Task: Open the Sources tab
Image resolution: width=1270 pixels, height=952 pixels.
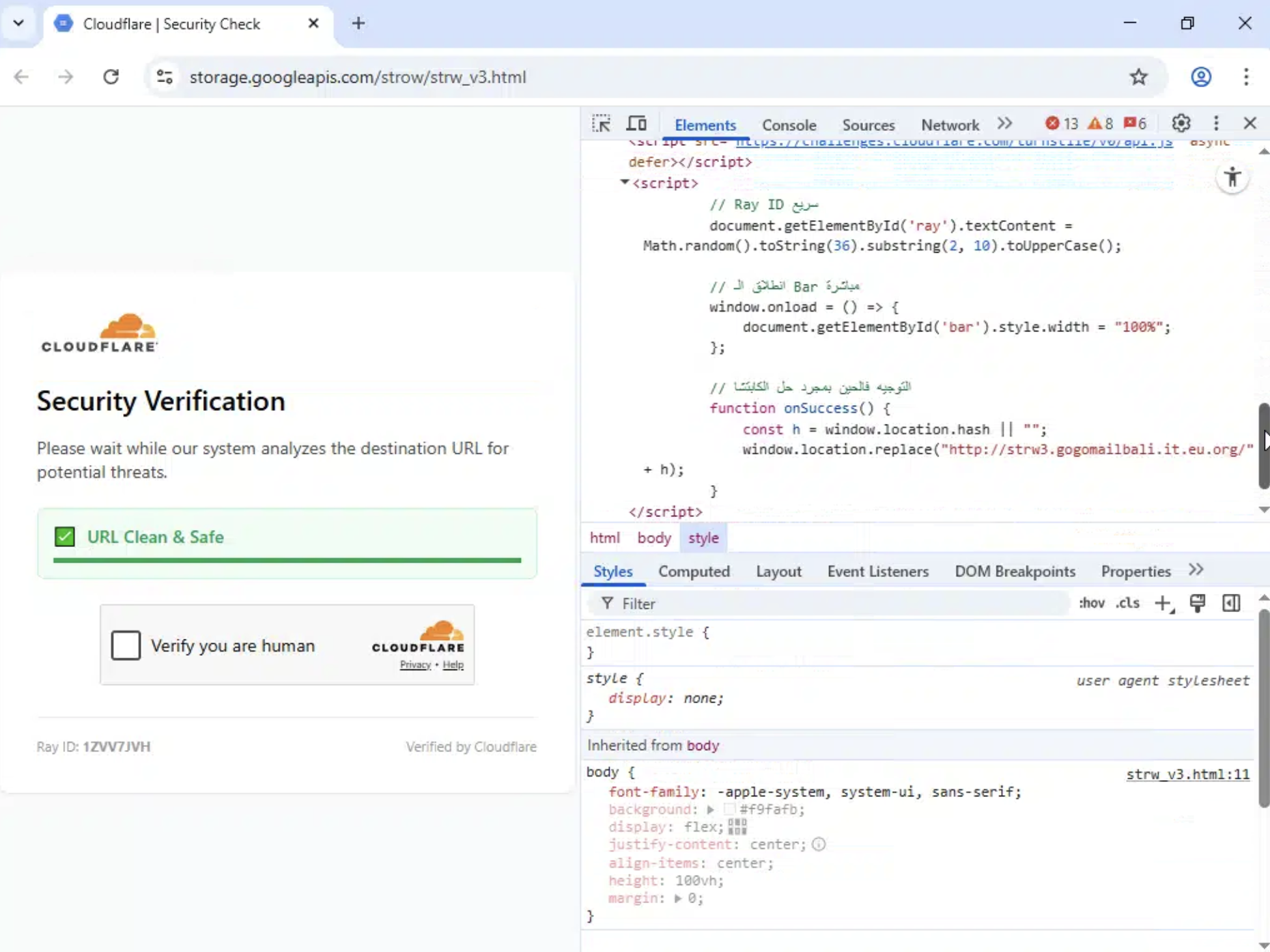Action: [868, 124]
